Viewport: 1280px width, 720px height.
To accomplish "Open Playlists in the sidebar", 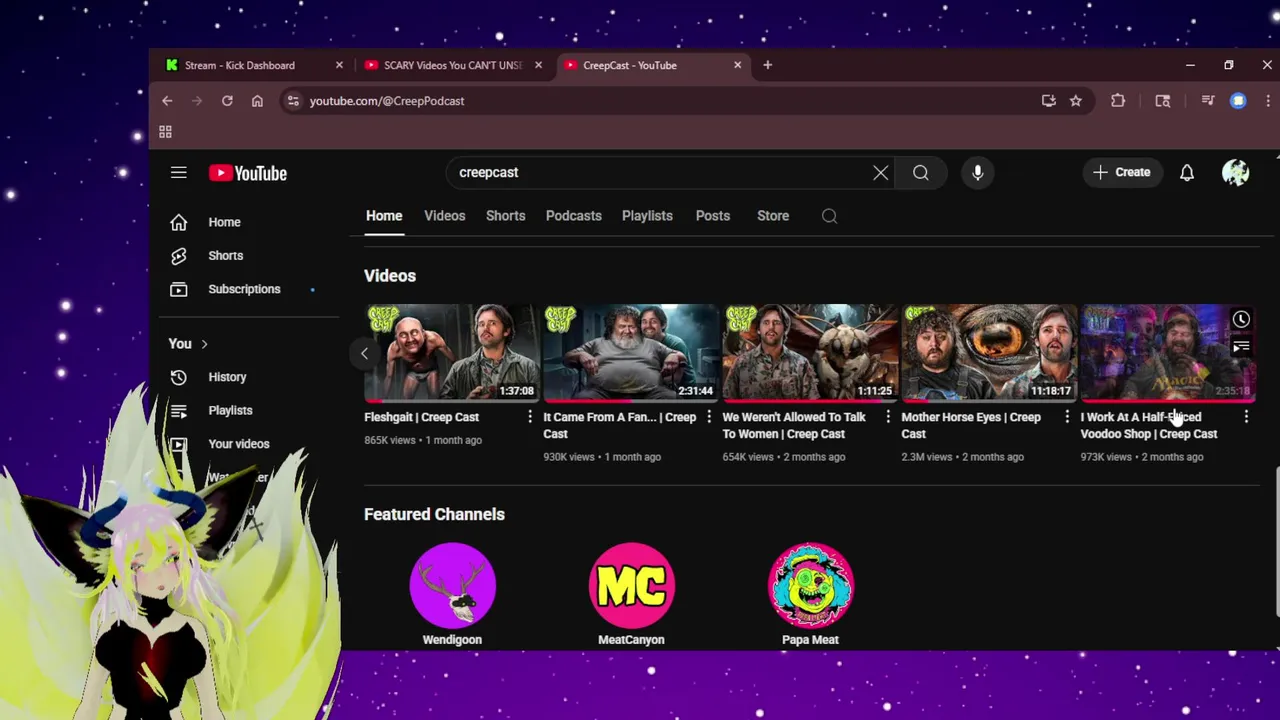I will (x=250, y=411).
